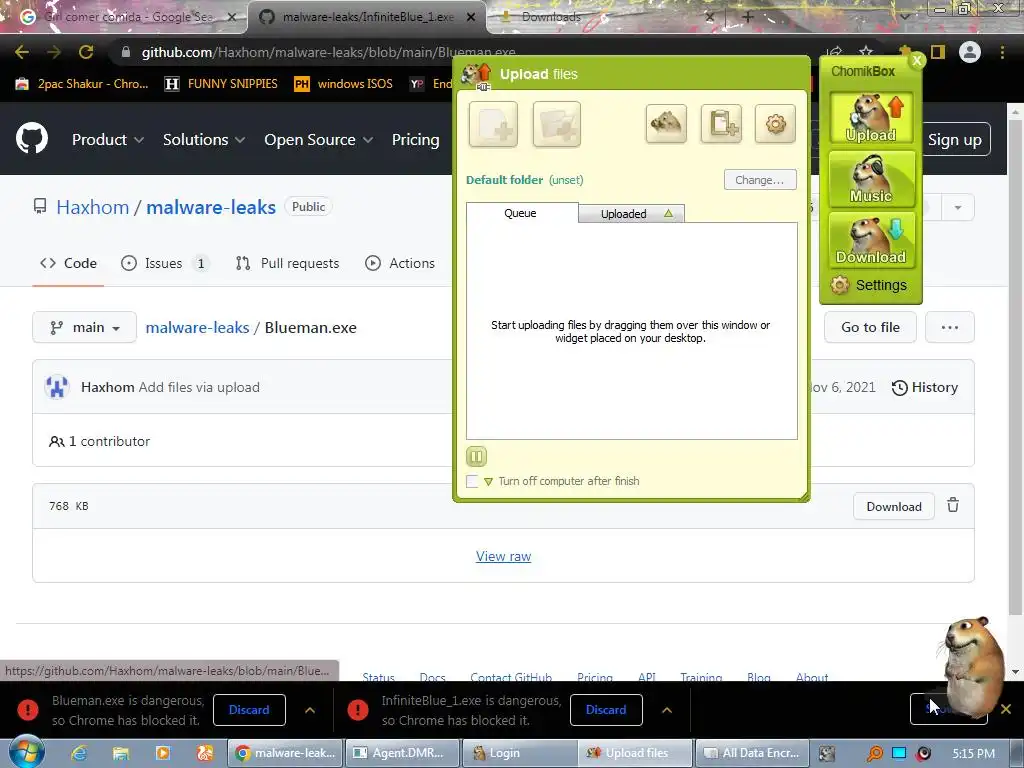The width and height of the screenshot is (1024, 768).
Task: Open Internet Explorer from the taskbar
Action: (x=79, y=753)
